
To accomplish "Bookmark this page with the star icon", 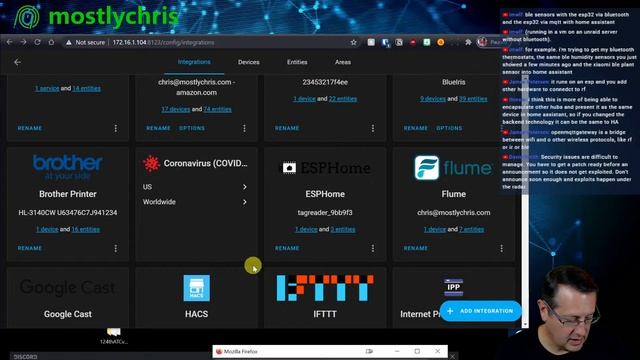I will point(353,42).
